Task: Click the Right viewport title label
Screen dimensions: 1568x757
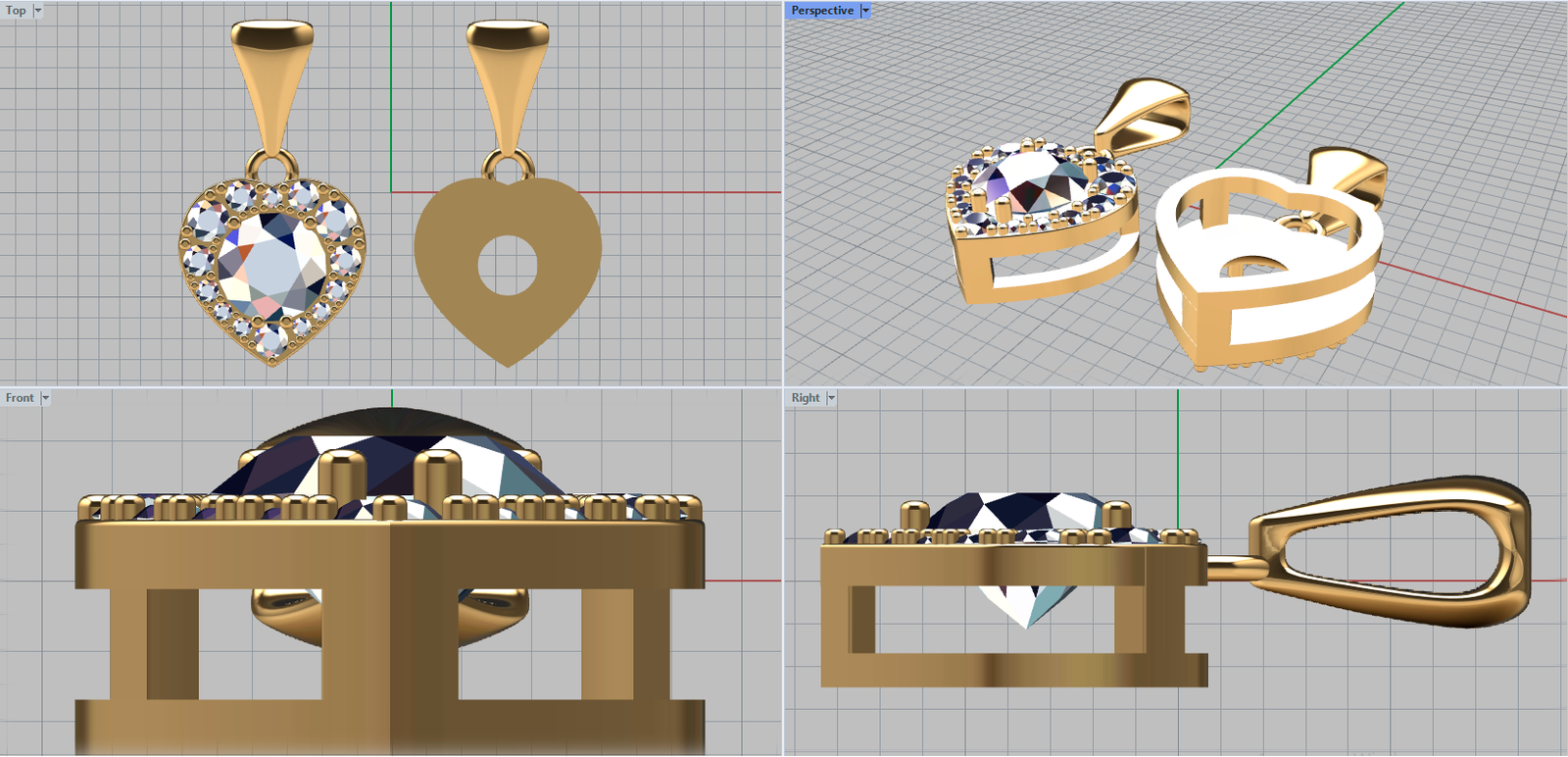Action: pos(806,398)
